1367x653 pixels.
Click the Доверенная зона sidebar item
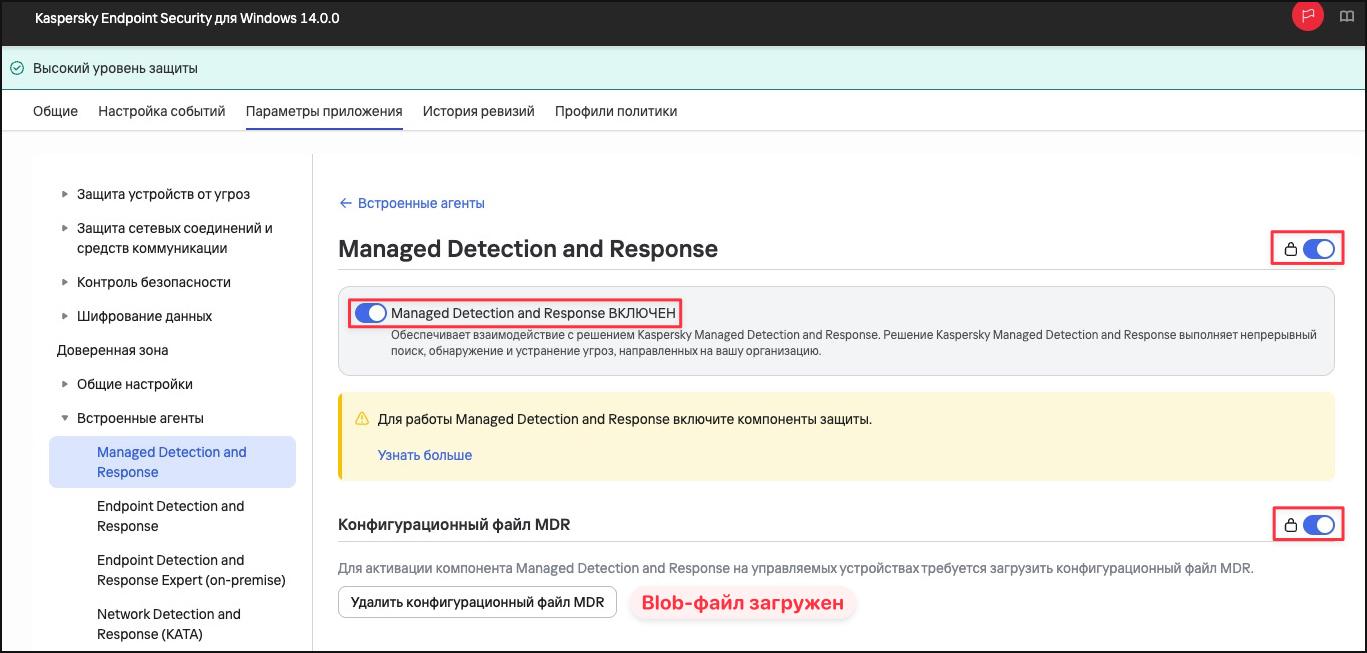[x=113, y=350]
